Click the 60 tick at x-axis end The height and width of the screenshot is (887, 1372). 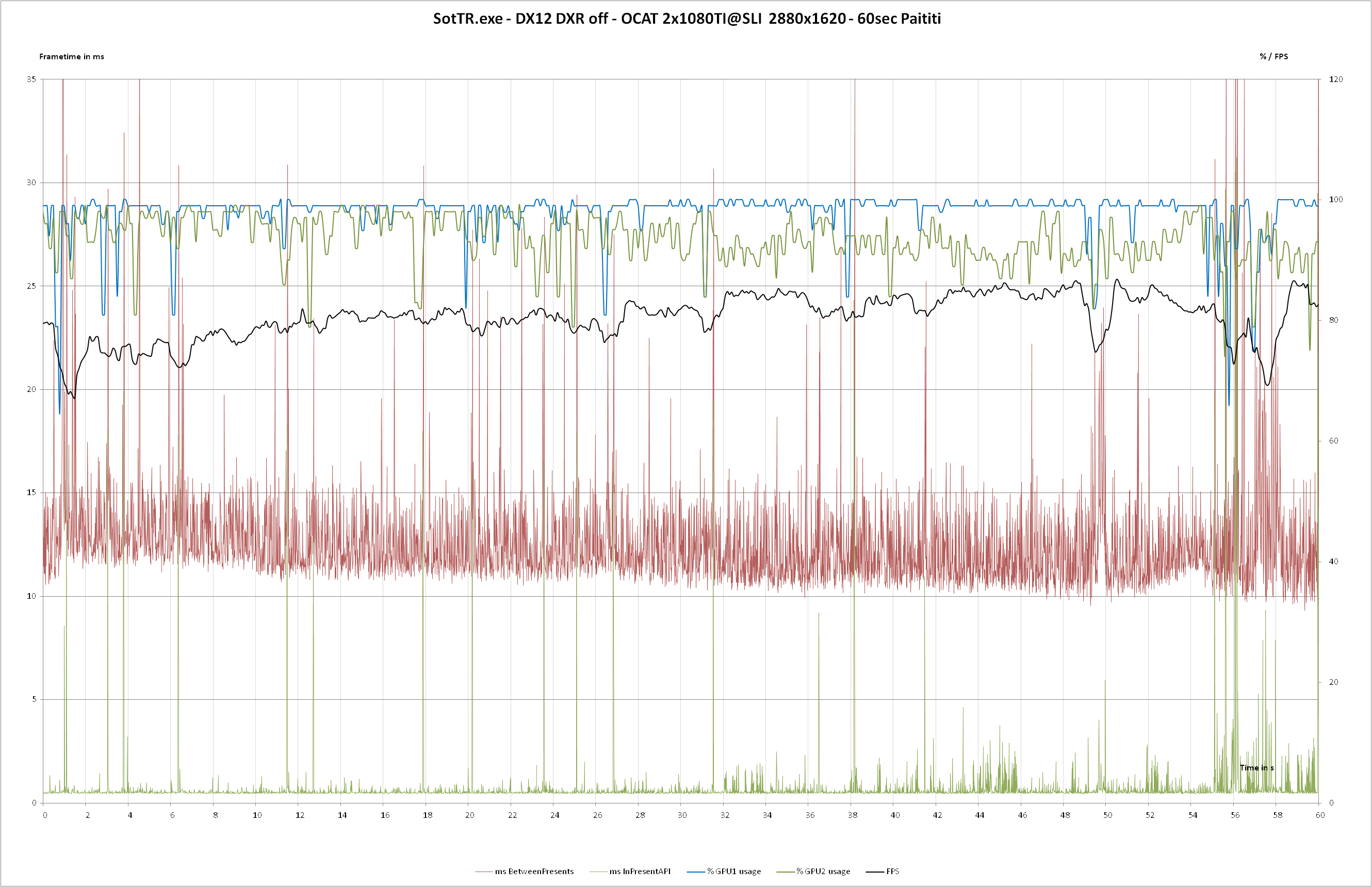click(1319, 815)
